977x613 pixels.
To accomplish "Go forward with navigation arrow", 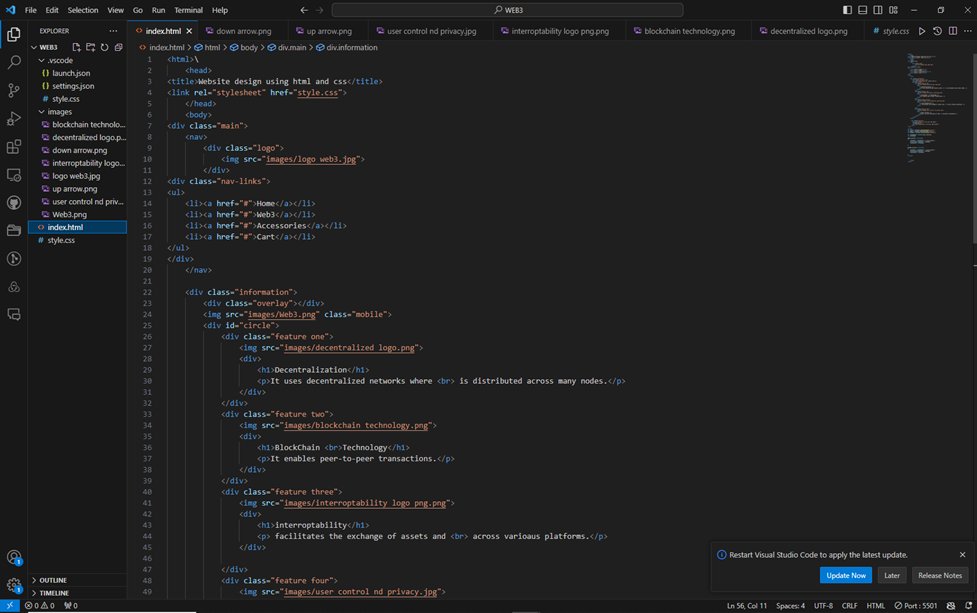I will (x=320, y=10).
